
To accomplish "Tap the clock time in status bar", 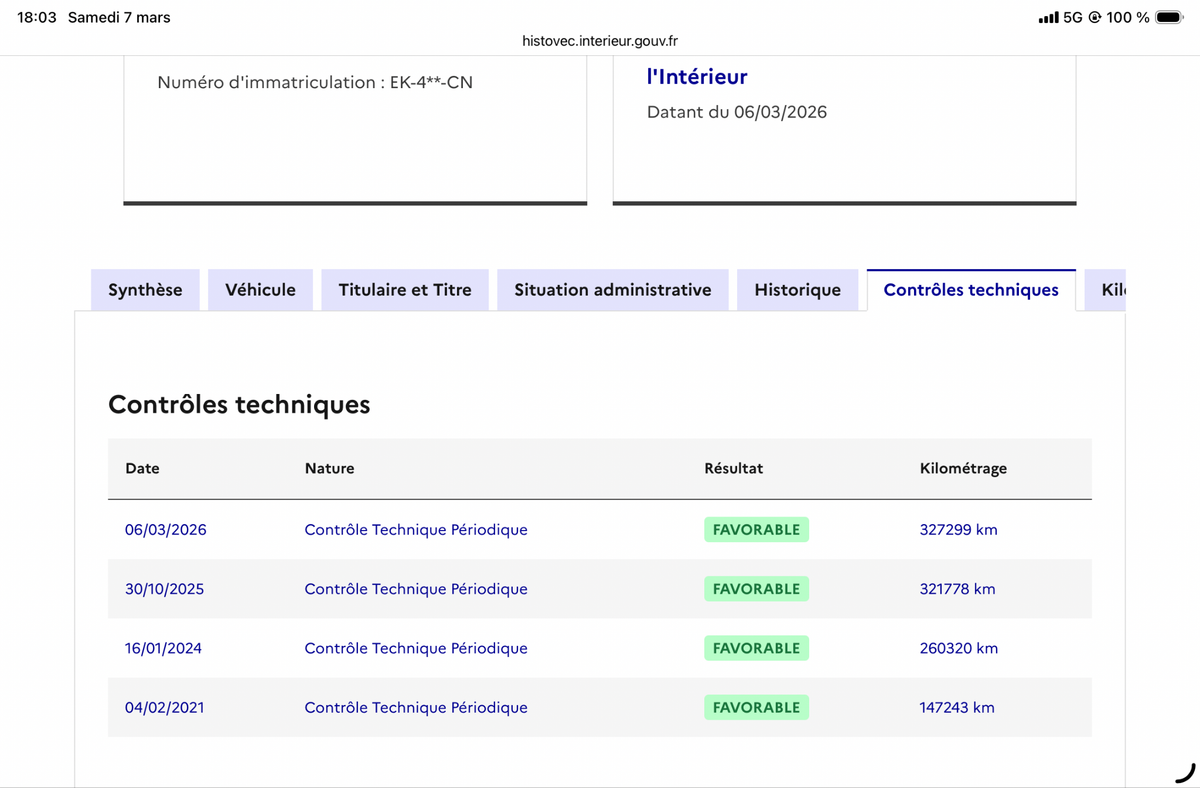I will point(37,17).
